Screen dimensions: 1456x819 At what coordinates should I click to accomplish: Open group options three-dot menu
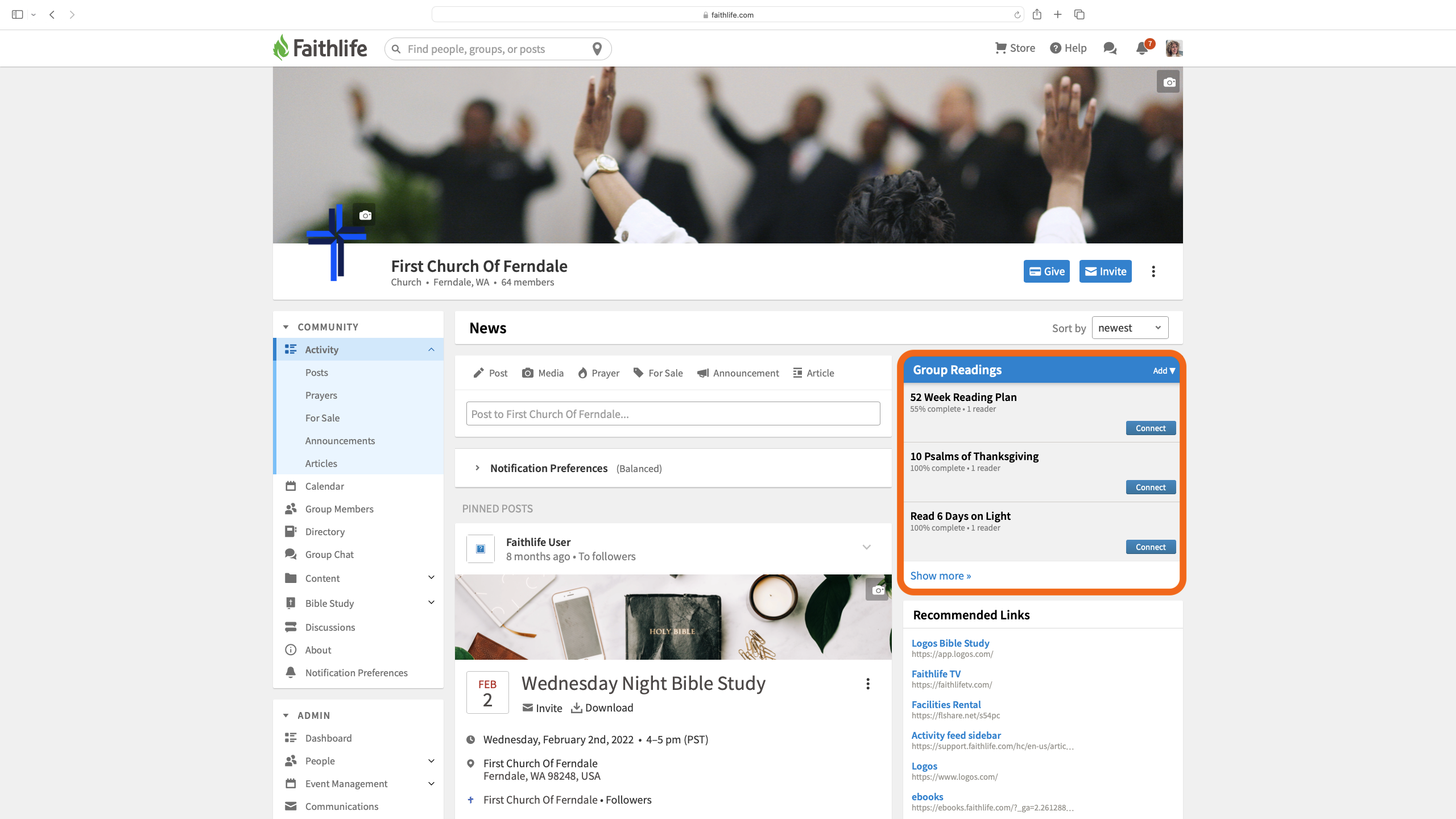(x=1153, y=271)
